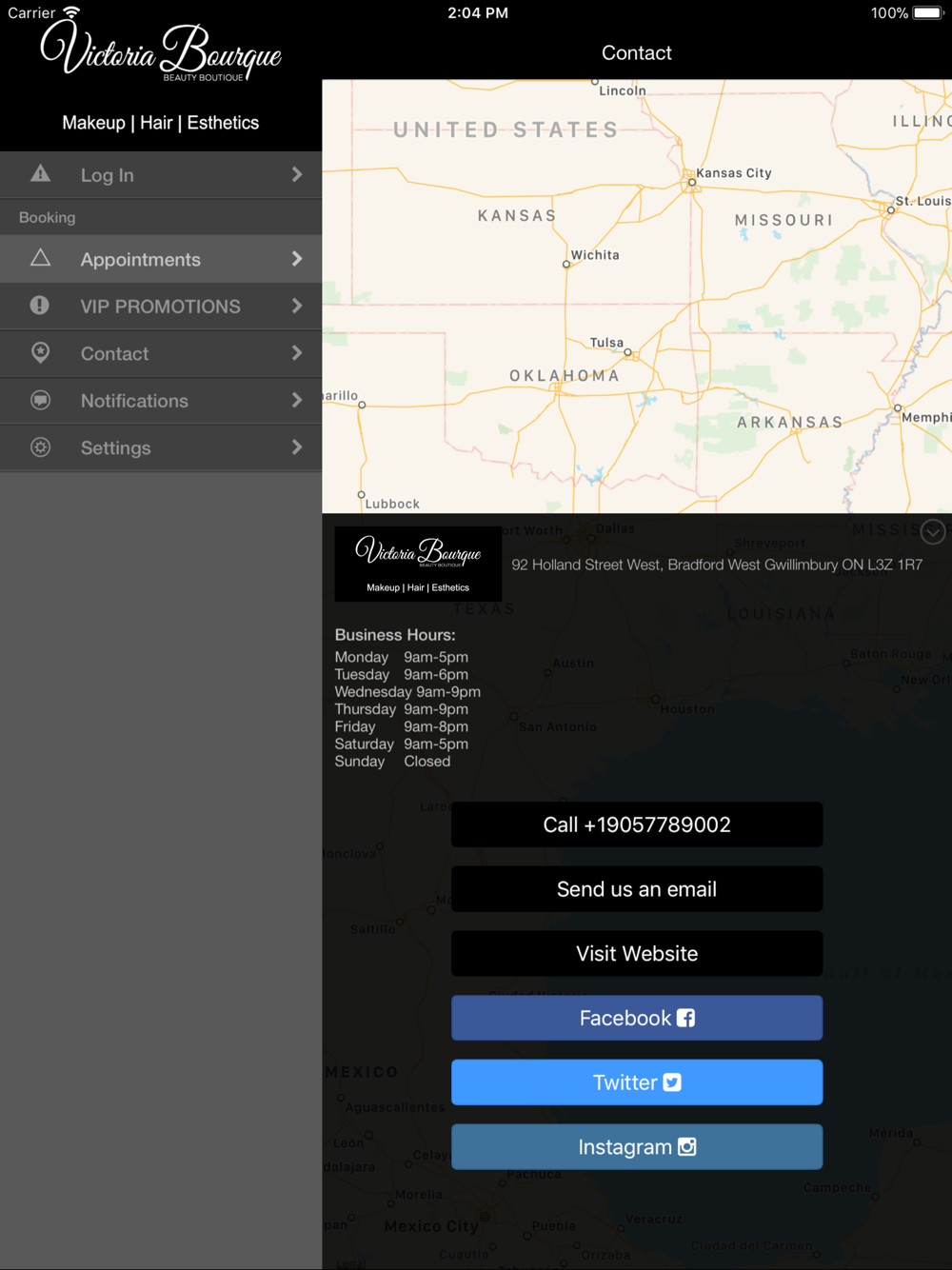
Task: Open the Notifications menu item
Action: (x=161, y=400)
